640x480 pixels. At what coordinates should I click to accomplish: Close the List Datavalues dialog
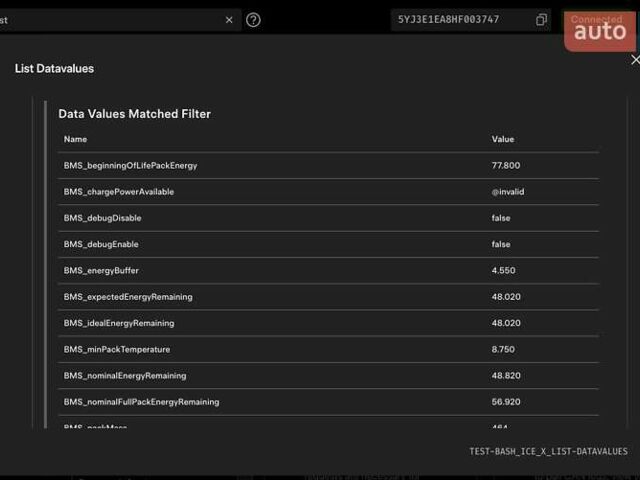pos(634,61)
